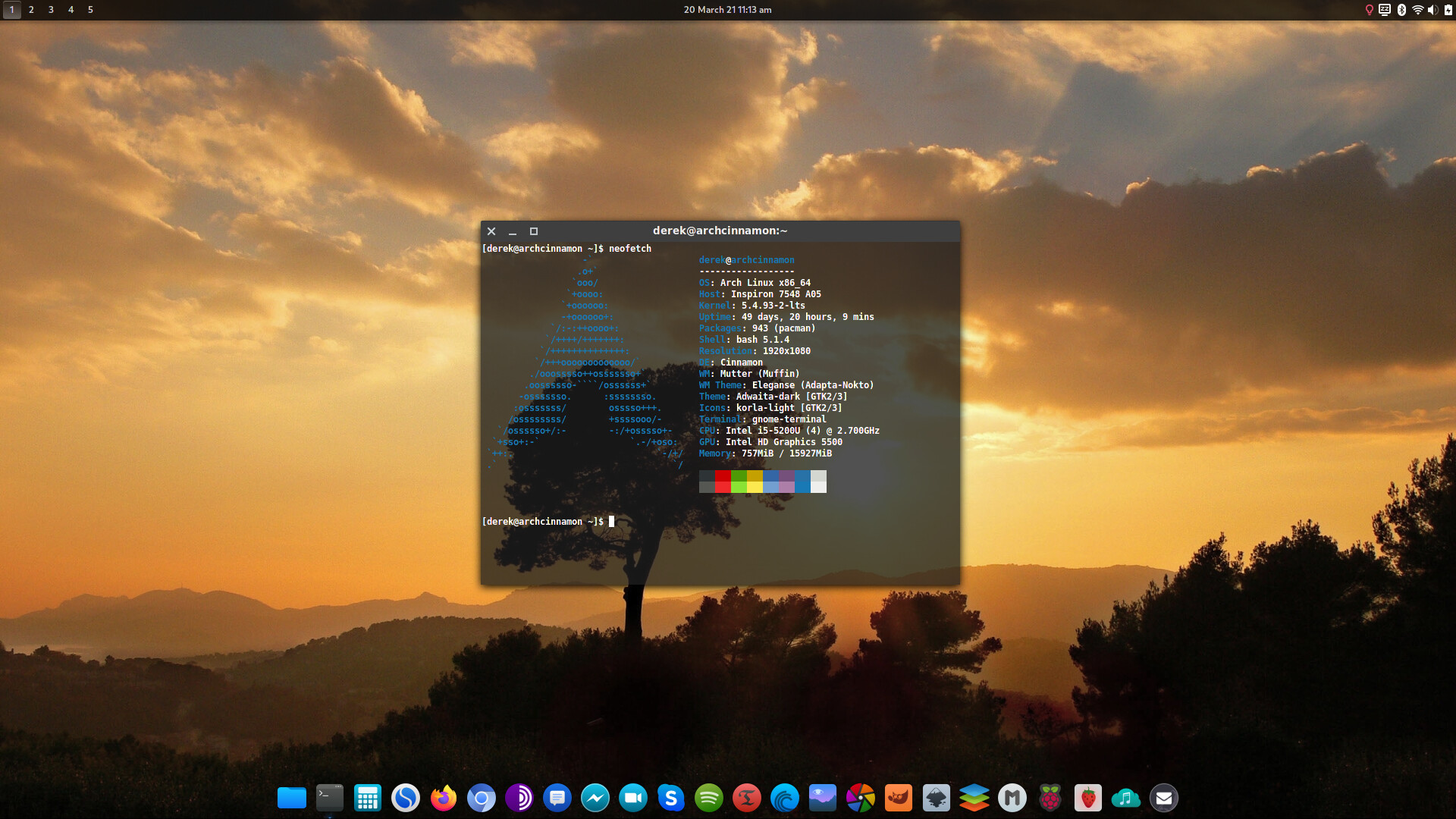
Task: Launch Inkscape from the dock
Action: click(x=937, y=797)
